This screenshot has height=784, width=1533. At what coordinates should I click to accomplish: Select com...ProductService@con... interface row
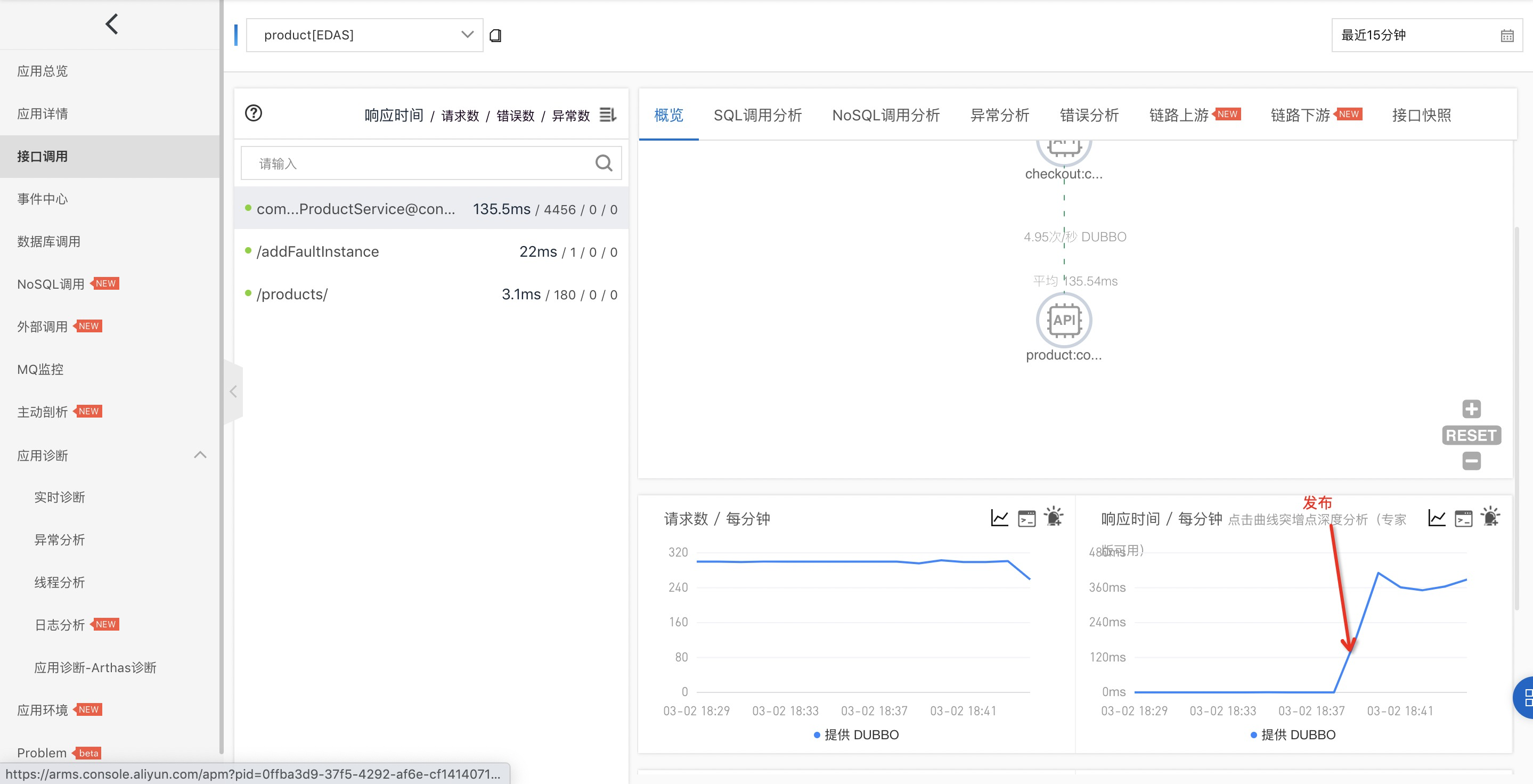tap(431, 209)
